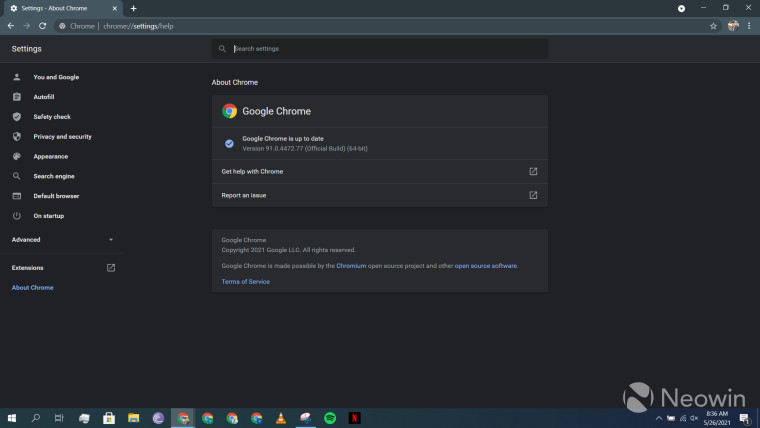Open Netflix from taskbar

pyautogui.click(x=354, y=418)
